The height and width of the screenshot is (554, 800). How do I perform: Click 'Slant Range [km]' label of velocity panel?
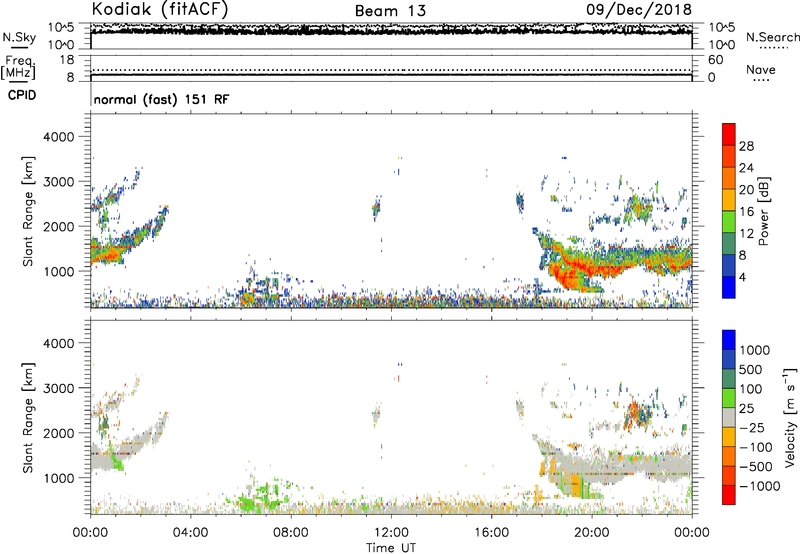click(x=28, y=417)
